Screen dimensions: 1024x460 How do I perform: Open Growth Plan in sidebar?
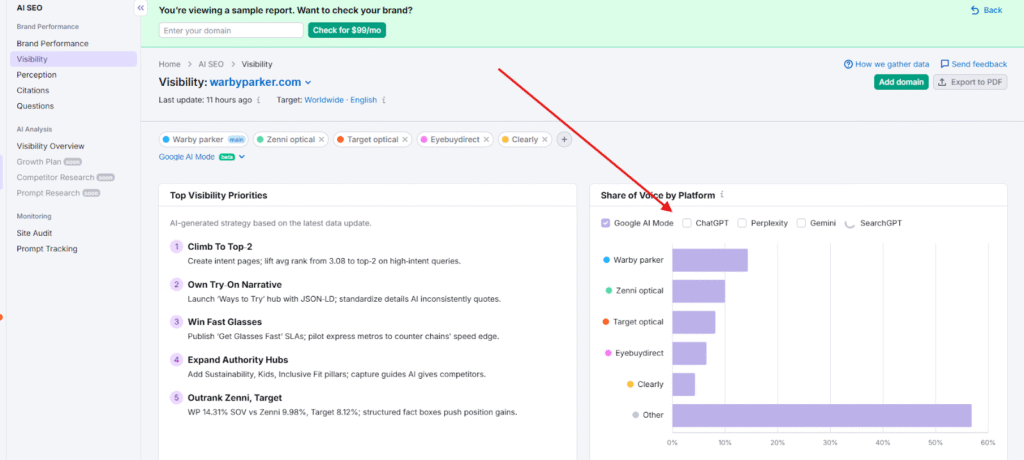(49, 161)
